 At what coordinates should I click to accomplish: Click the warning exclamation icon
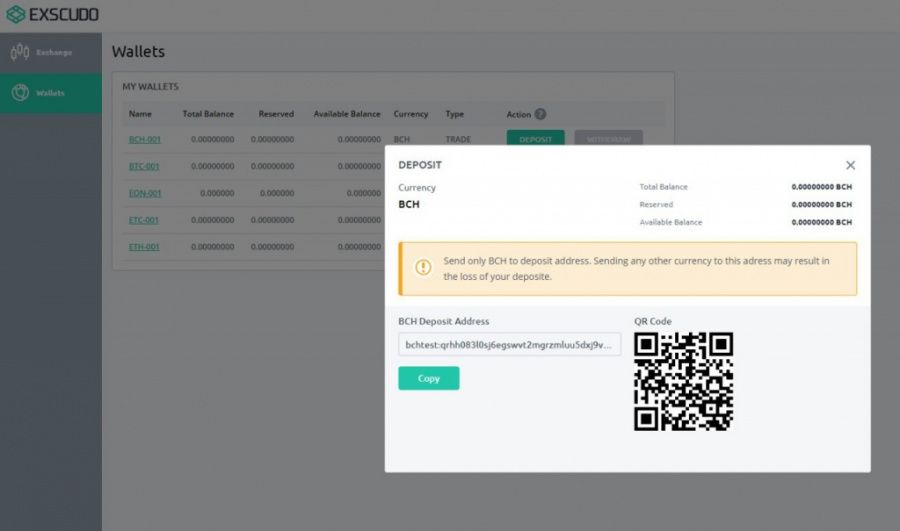[x=423, y=268]
